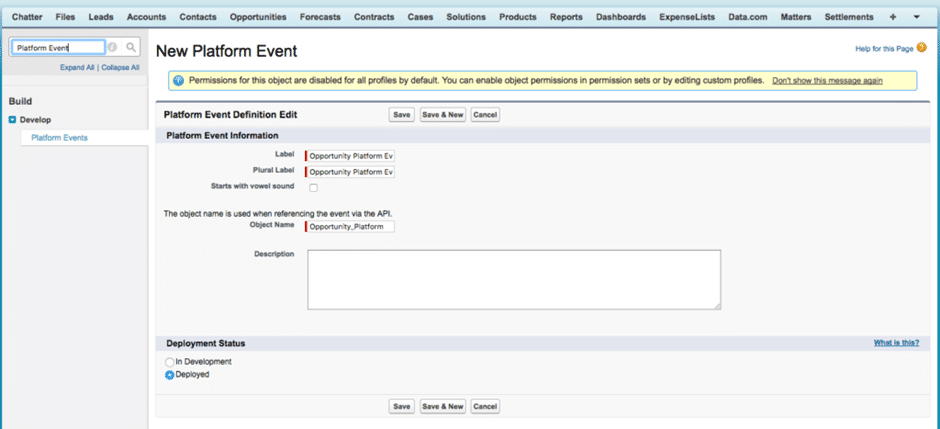Open the What is this? link
This screenshot has height=429, width=940.
tap(896, 343)
